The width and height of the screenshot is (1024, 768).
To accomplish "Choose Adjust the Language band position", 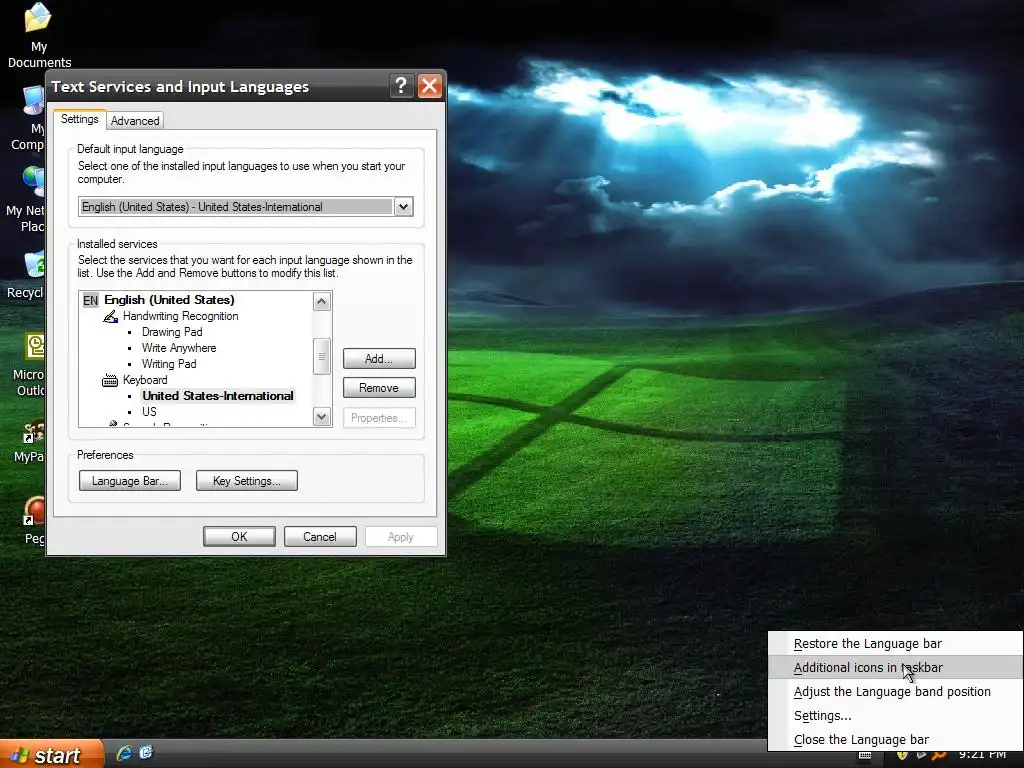I will [896, 692].
